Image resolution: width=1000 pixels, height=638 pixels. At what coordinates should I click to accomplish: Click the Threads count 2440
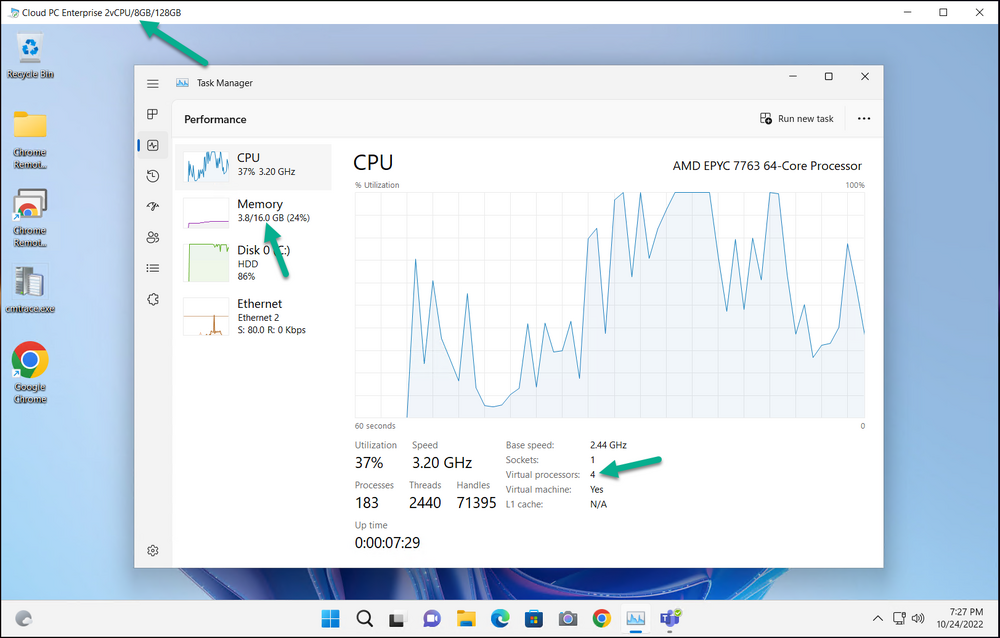tap(425, 503)
